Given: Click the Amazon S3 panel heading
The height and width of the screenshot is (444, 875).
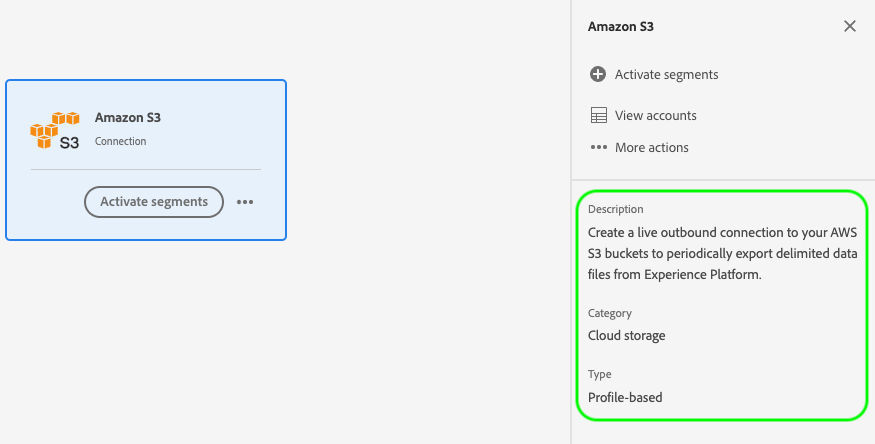Looking at the screenshot, I should click(621, 27).
